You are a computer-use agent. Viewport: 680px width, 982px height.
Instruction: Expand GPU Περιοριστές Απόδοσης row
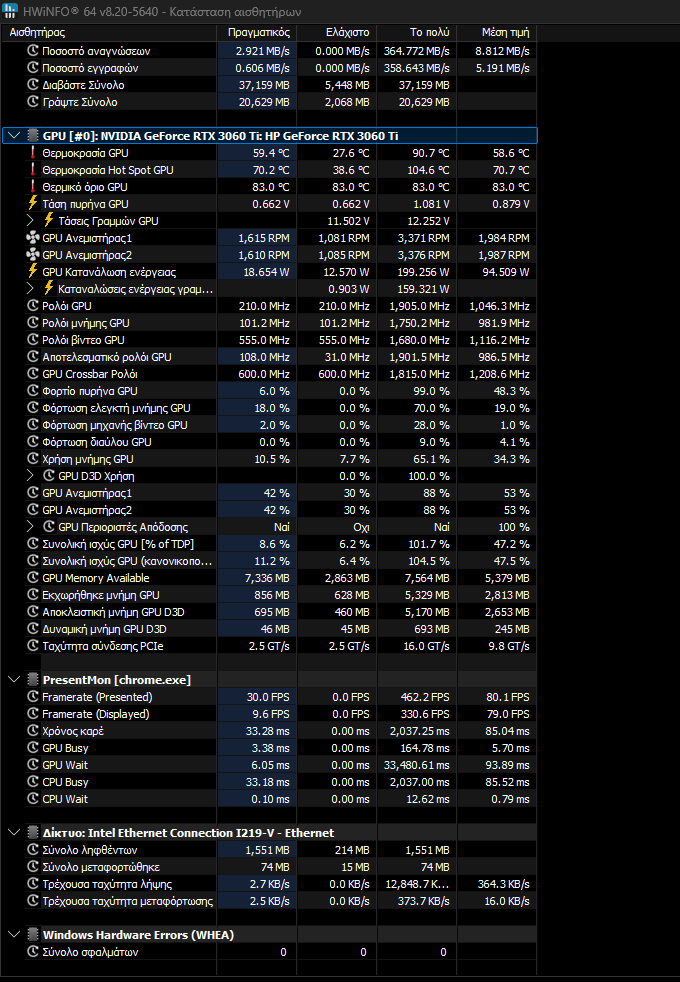click(x=30, y=527)
